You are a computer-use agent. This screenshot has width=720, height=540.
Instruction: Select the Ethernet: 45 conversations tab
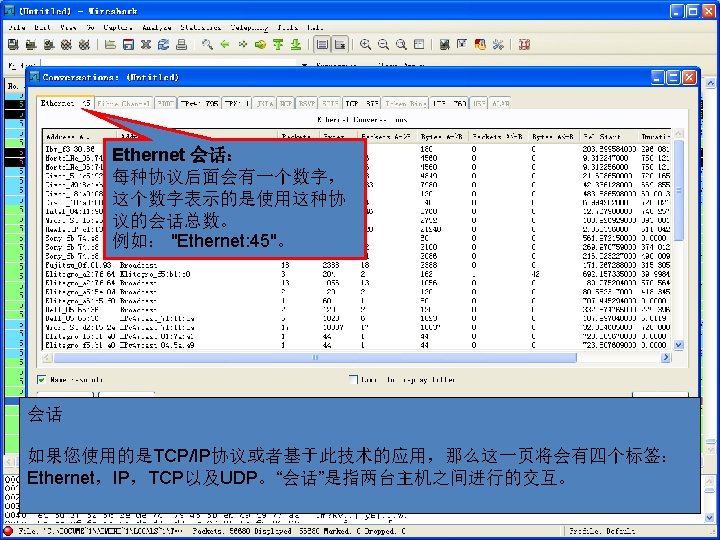coord(65,103)
